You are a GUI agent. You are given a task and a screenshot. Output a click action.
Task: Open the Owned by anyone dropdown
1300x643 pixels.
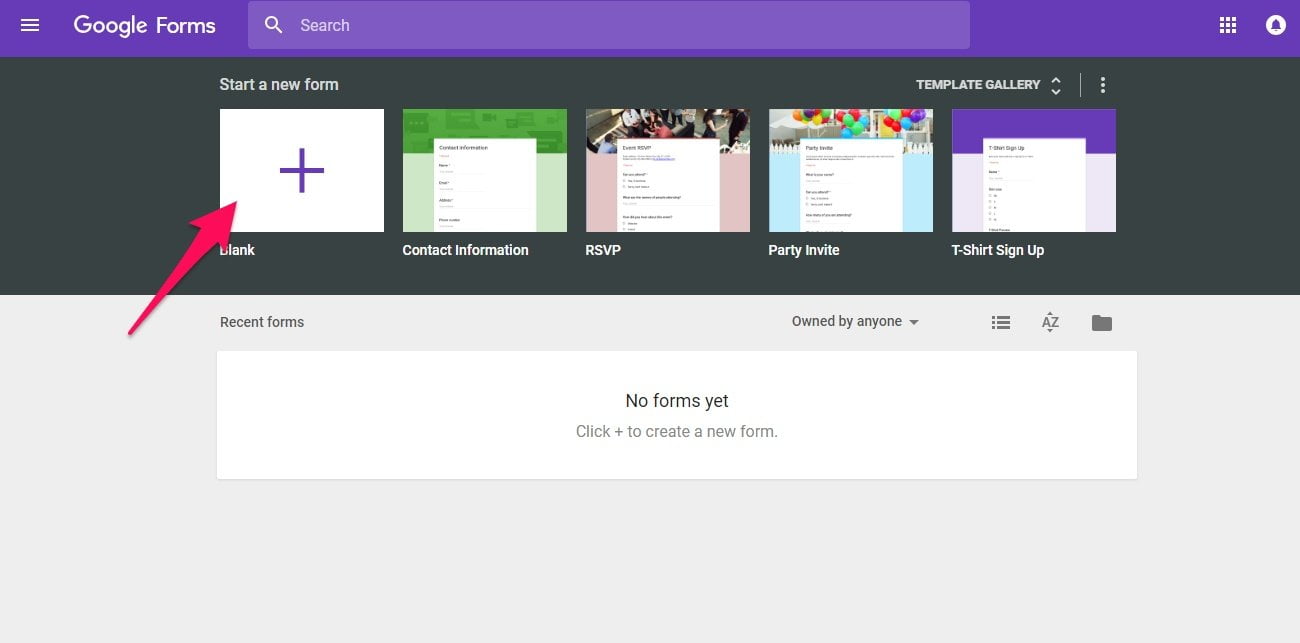coord(855,322)
